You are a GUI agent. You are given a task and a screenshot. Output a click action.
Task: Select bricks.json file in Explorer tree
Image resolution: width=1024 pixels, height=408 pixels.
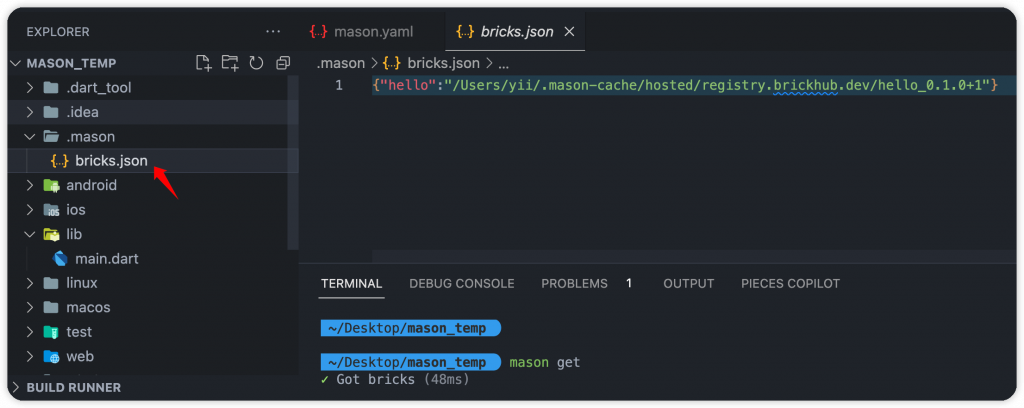coord(110,161)
